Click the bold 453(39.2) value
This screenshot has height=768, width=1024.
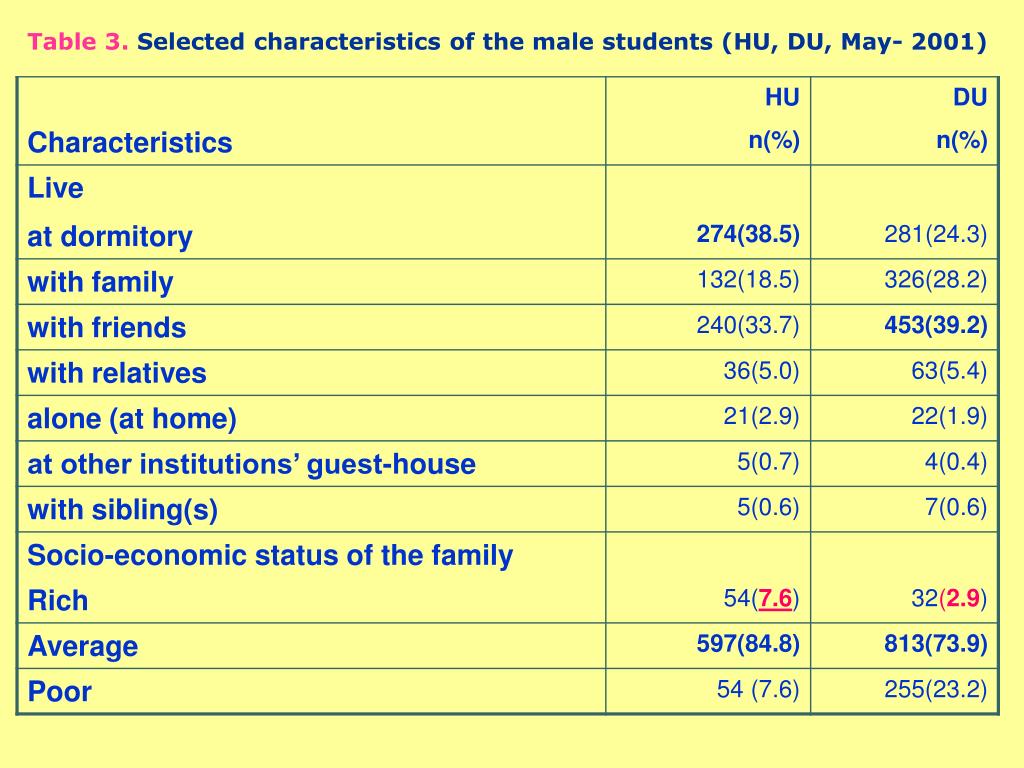pos(935,325)
